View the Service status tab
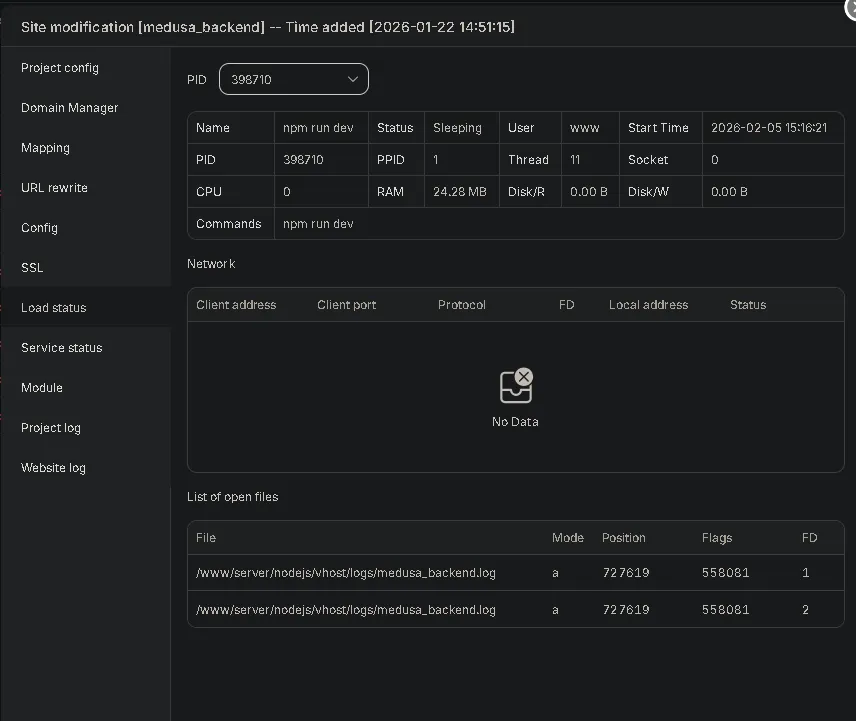This screenshot has width=856, height=721. [62, 348]
